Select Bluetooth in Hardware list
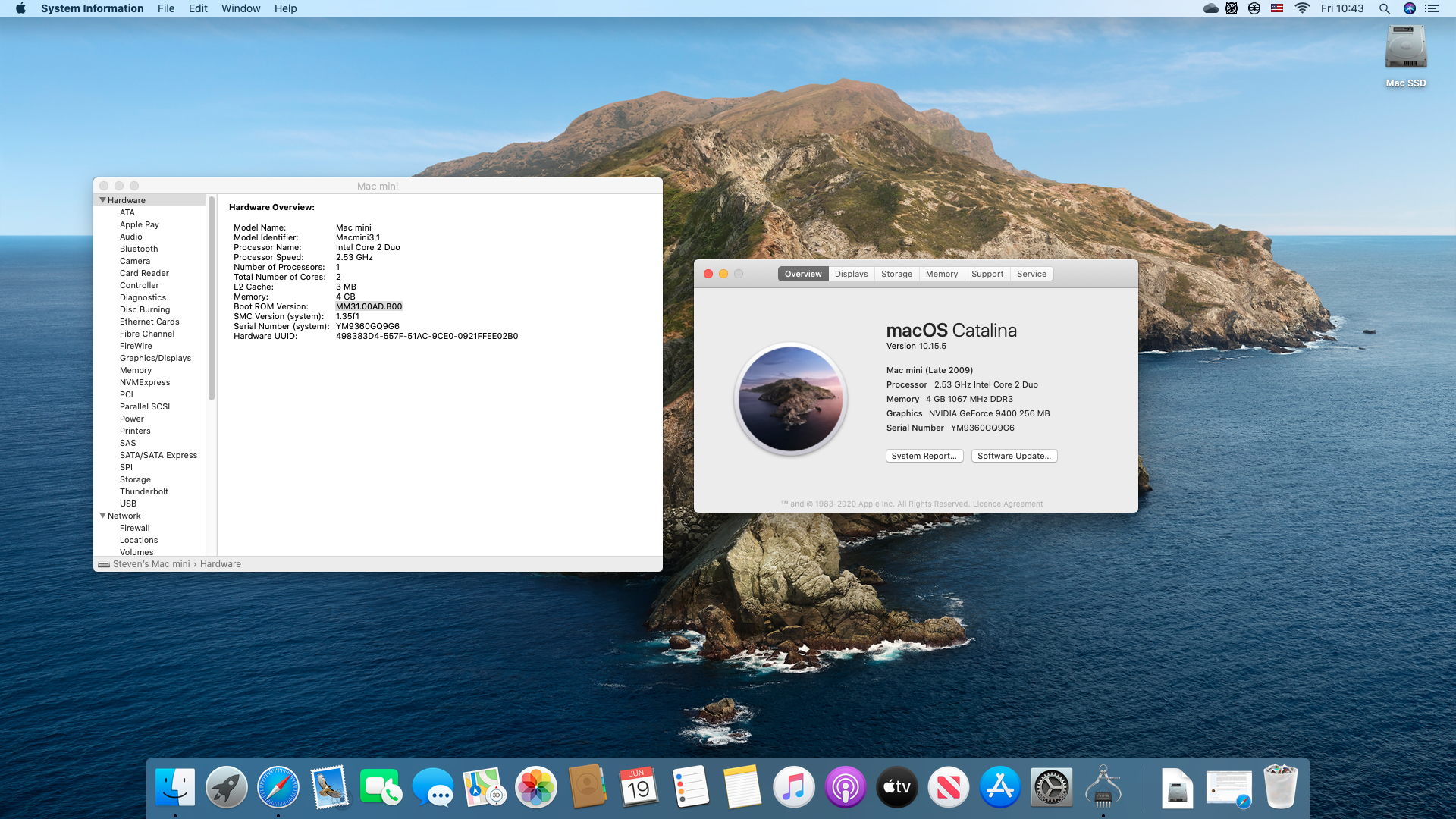The image size is (1456, 819). pyautogui.click(x=139, y=249)
